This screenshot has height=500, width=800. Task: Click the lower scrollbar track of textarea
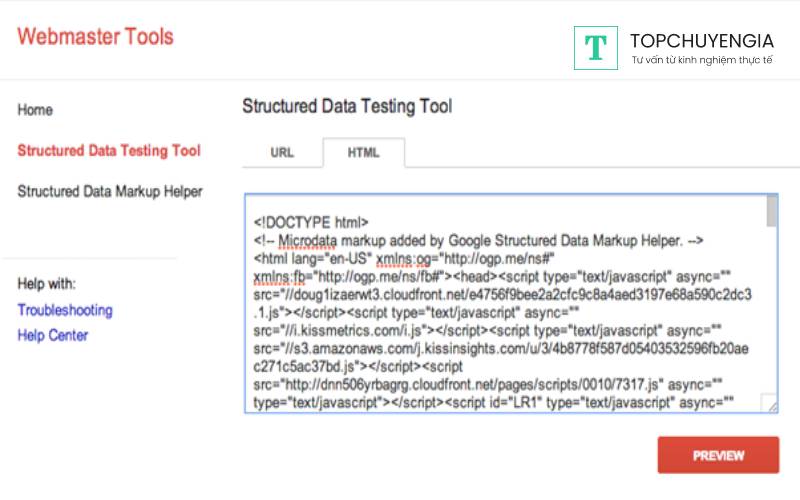coord(771,330)
